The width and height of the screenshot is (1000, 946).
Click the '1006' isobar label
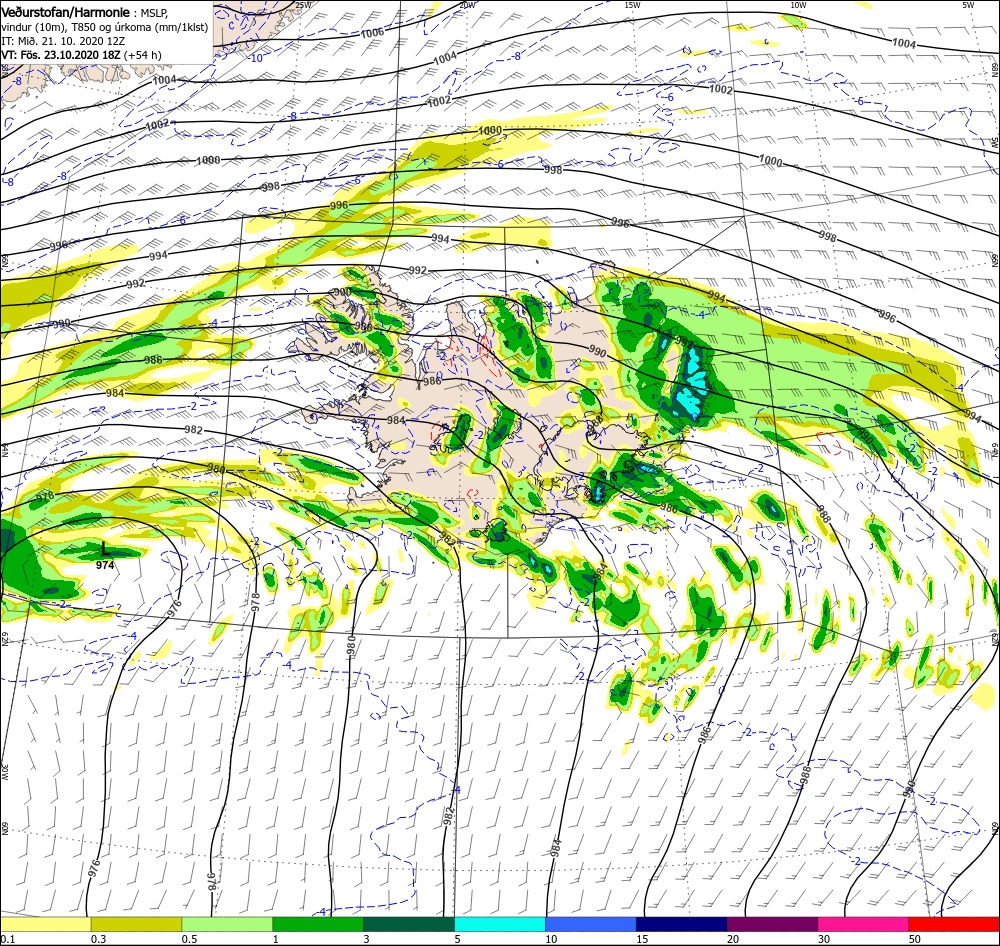point(372,33)
